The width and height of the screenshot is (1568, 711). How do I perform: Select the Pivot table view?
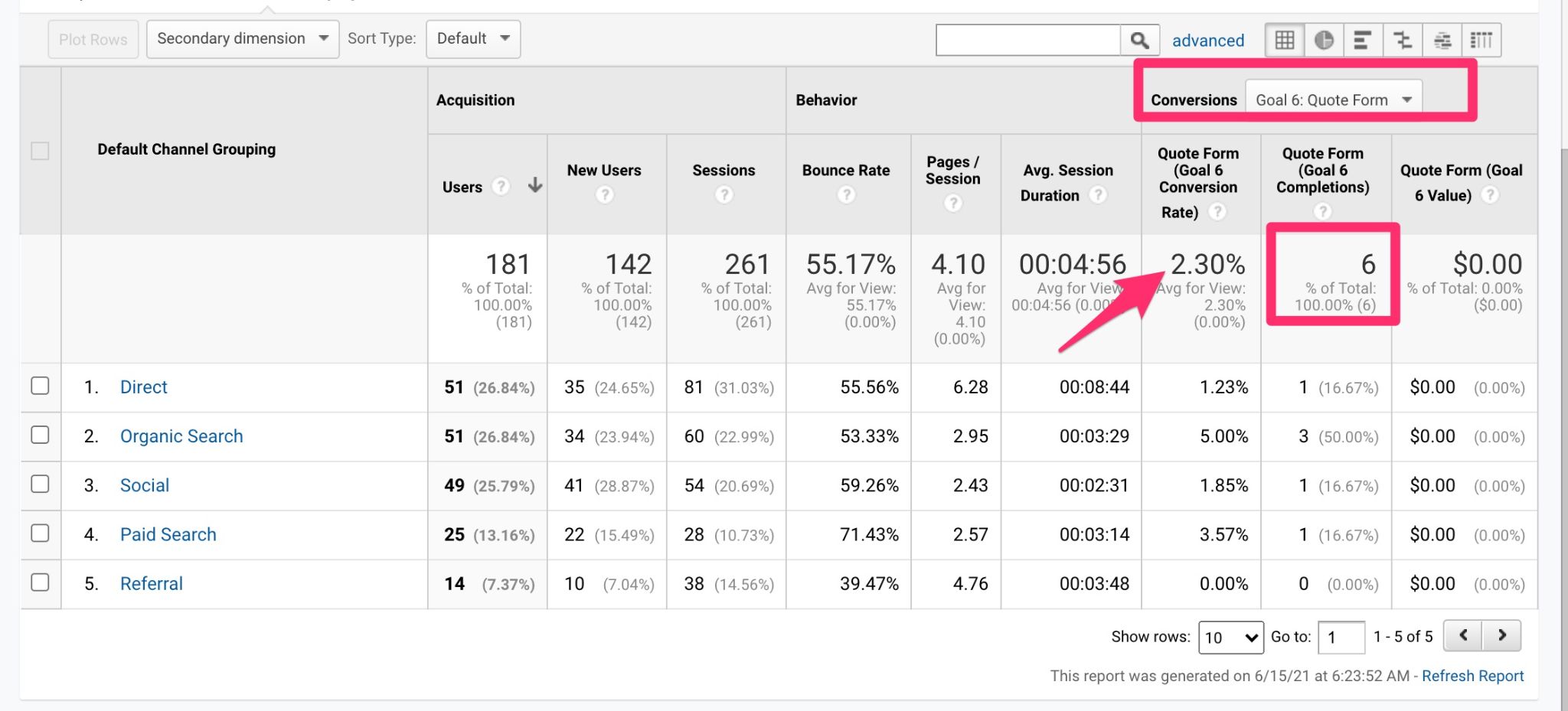(1481, 39)
